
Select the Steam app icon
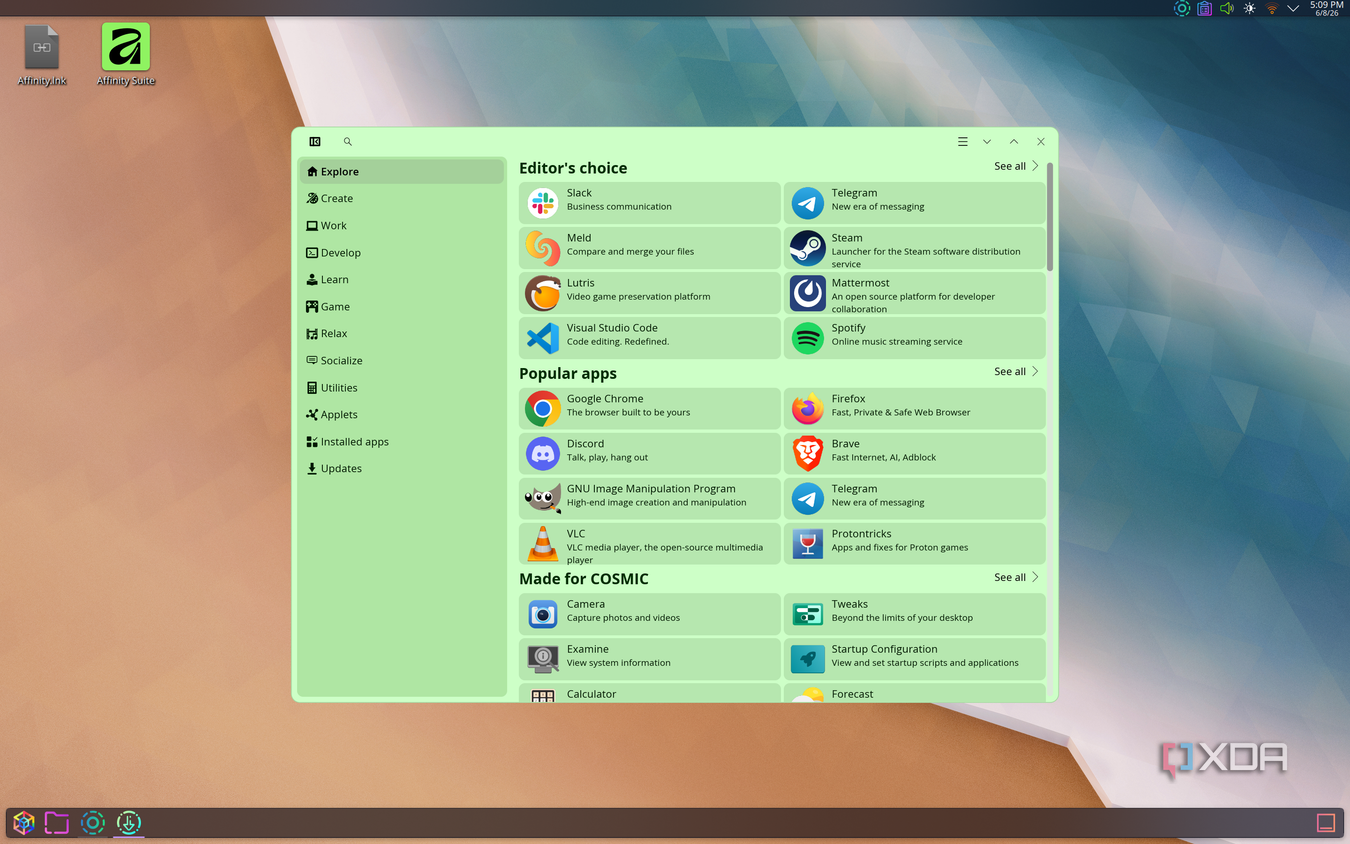coord(807,248)
